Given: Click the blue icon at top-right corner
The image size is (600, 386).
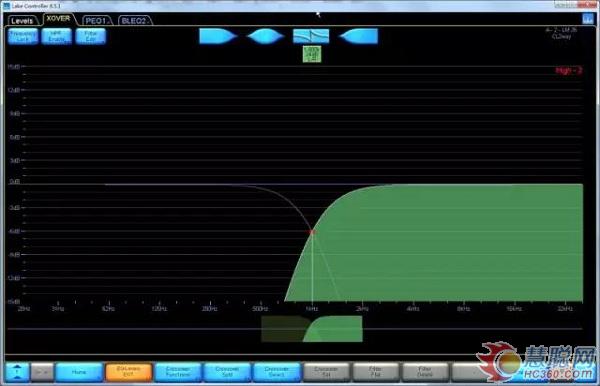Looking at the screenshot, I should pyautogui.click(x=587, y=19).
